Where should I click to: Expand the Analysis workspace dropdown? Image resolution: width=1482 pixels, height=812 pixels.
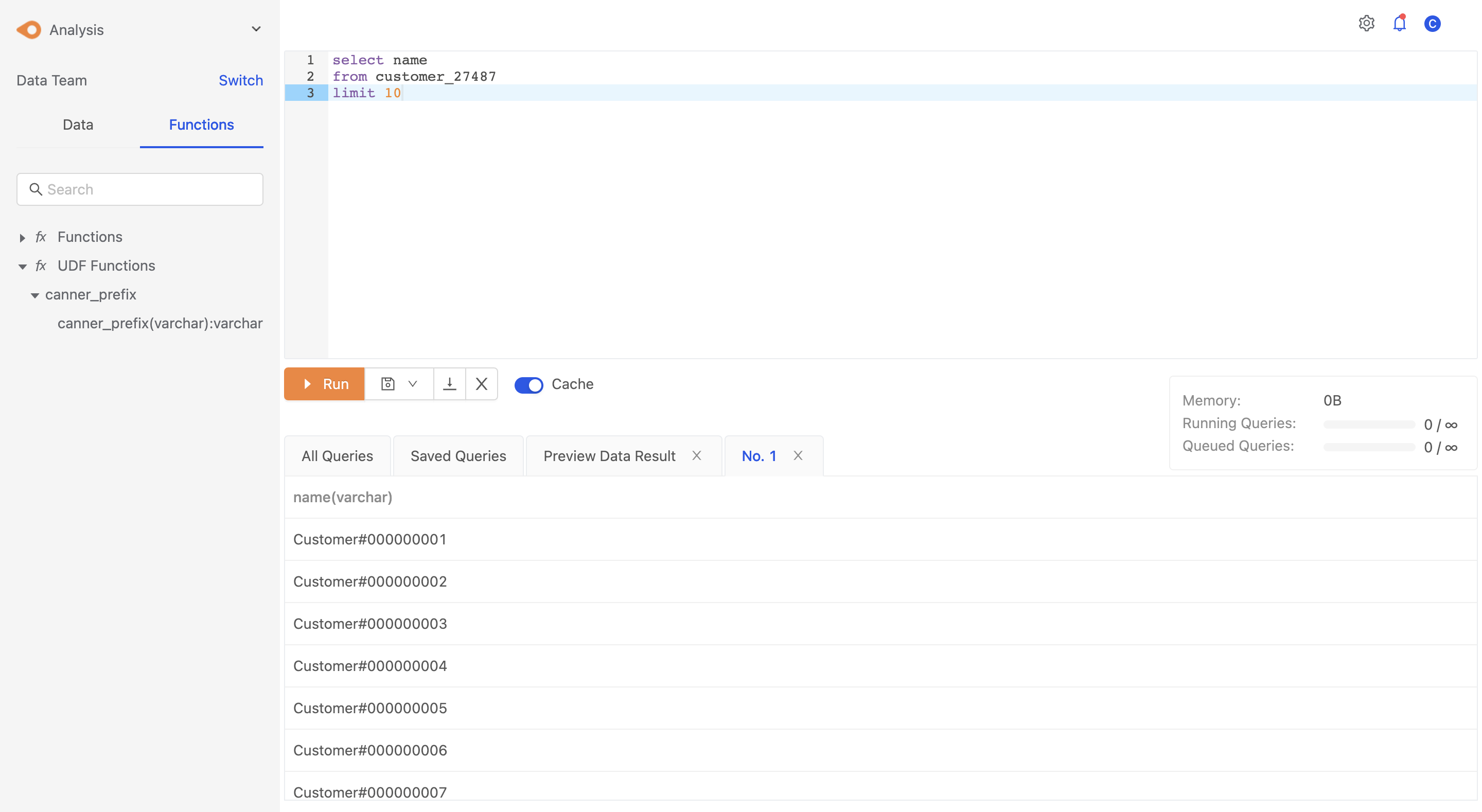[255, 28]
